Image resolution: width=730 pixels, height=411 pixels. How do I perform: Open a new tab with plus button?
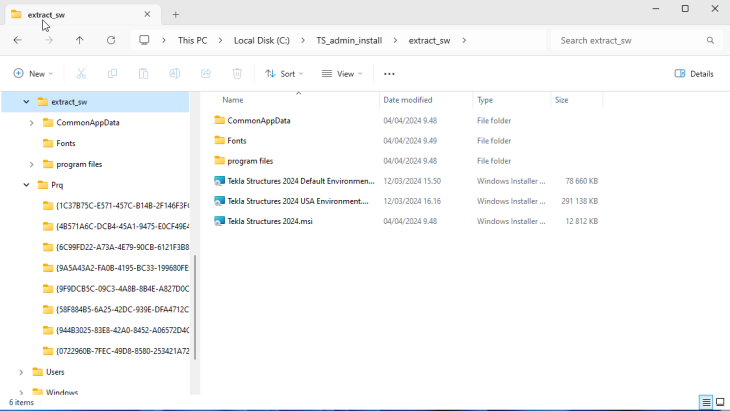point(176,14)
